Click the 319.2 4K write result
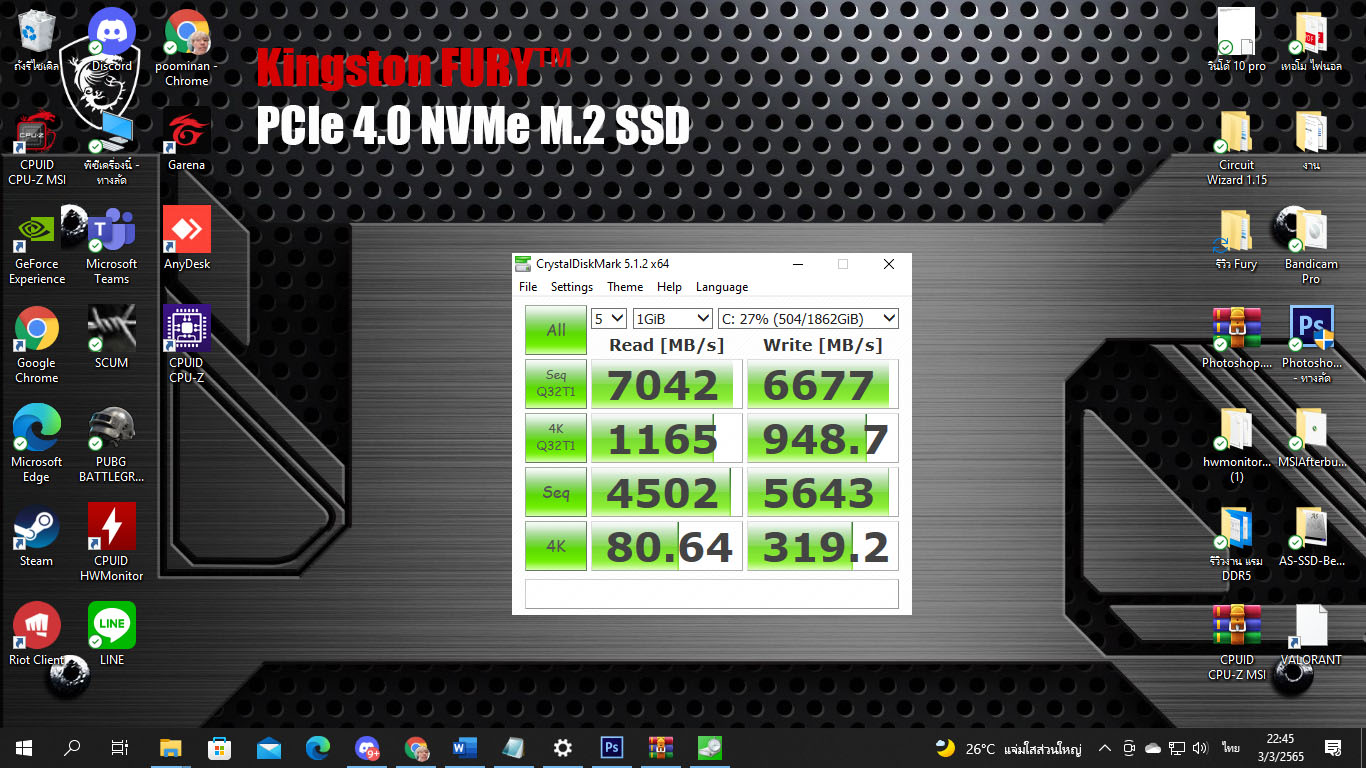Image resolution: width=1366 pixels, height=768 pixels. [x=823, y=546]
